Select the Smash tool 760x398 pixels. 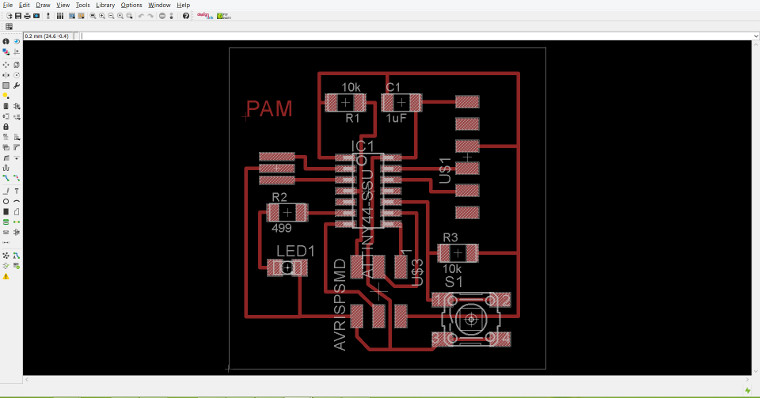click(x=6, y=147)
